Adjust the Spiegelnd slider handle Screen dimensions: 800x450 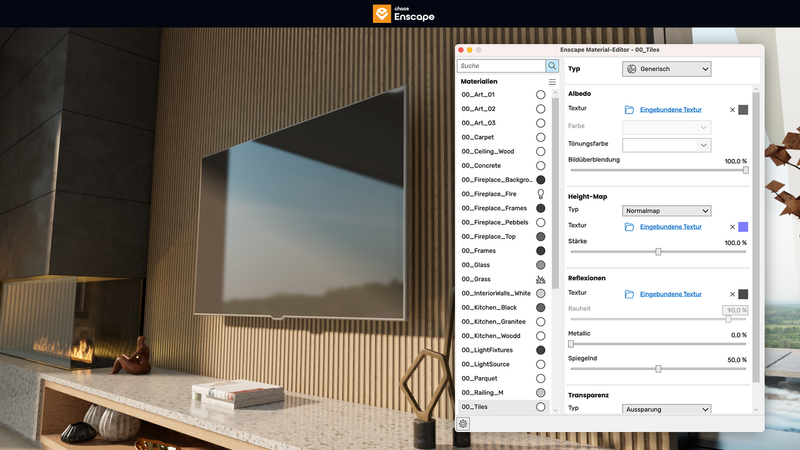point(658,368)
